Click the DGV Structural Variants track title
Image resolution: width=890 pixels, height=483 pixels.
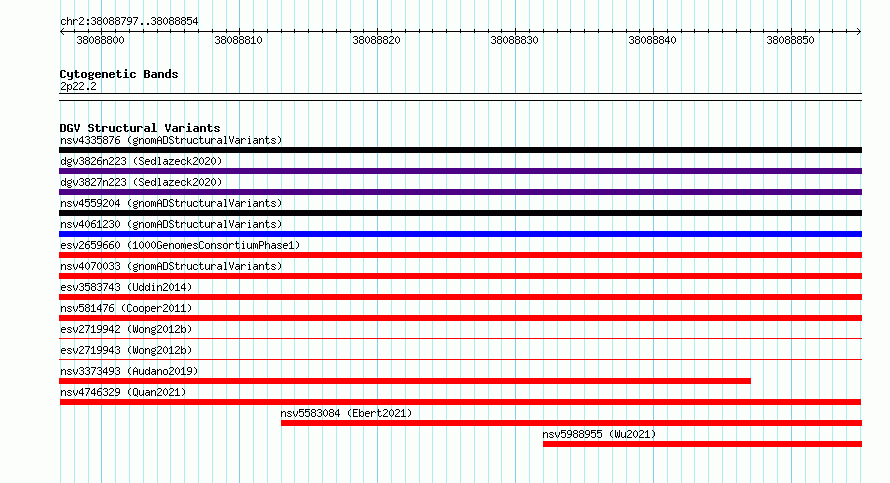[140, 128]
